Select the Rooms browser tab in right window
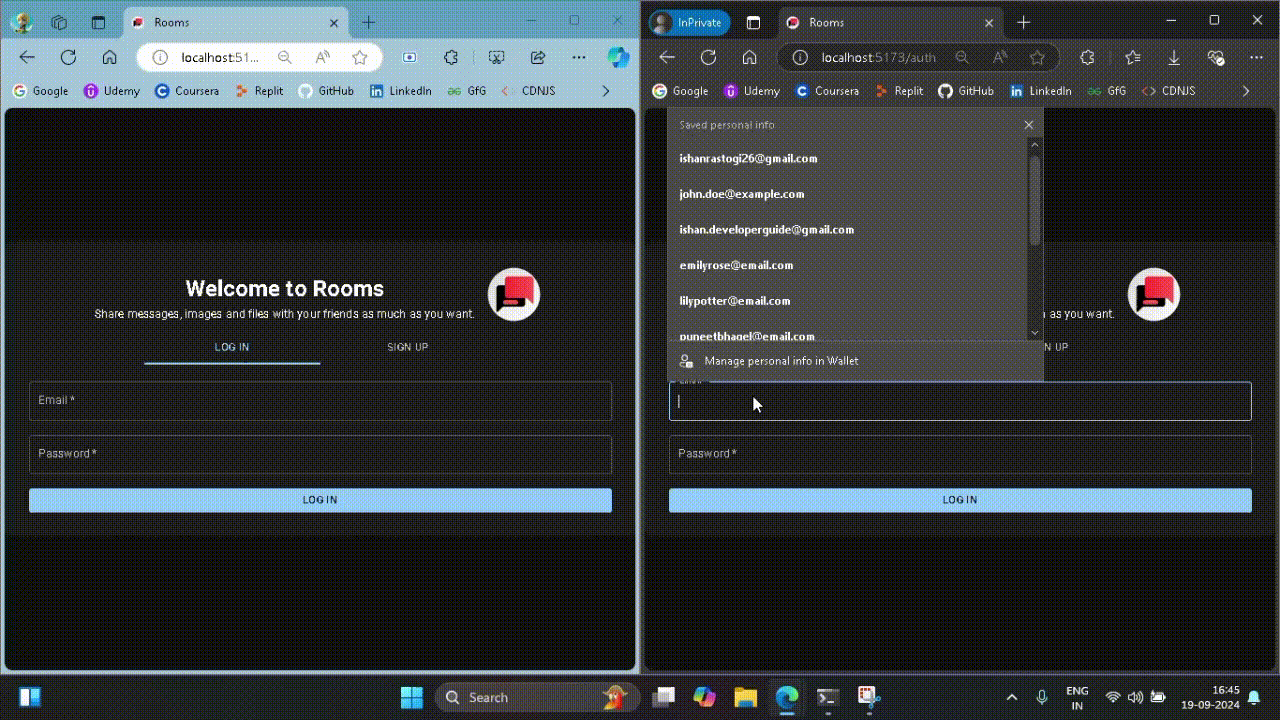This screenshot has width=1280, height=720. (890, 22)
